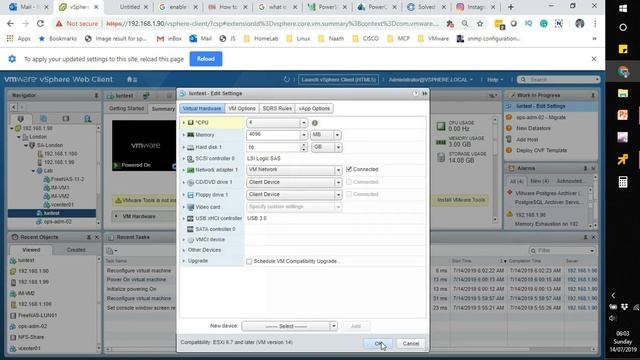Open the Memory unit MB dropdown

pos(338,135)
